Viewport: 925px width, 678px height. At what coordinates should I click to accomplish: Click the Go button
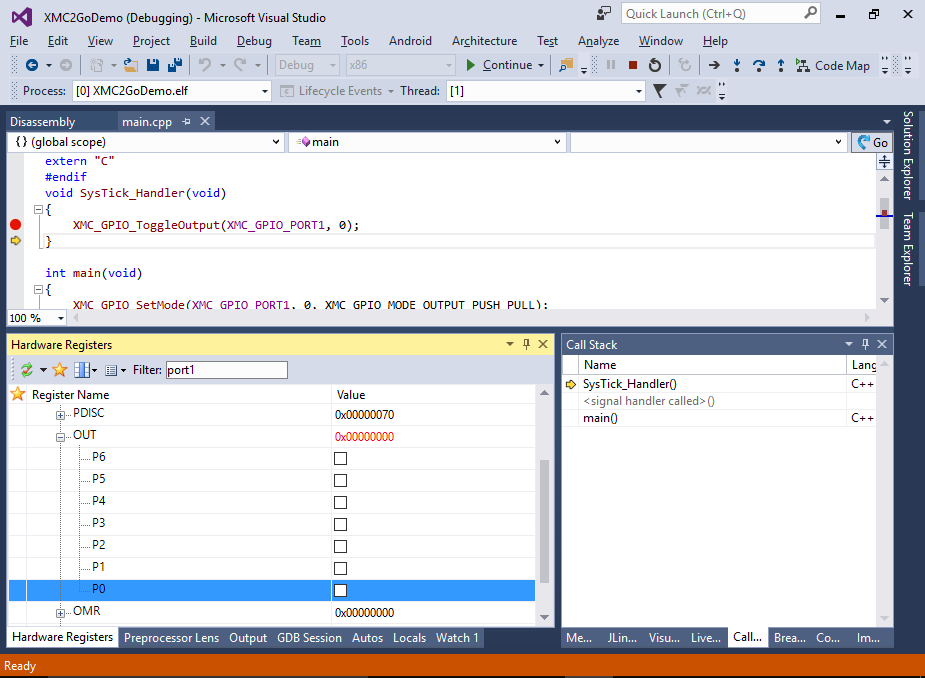(x=872, y=142)
